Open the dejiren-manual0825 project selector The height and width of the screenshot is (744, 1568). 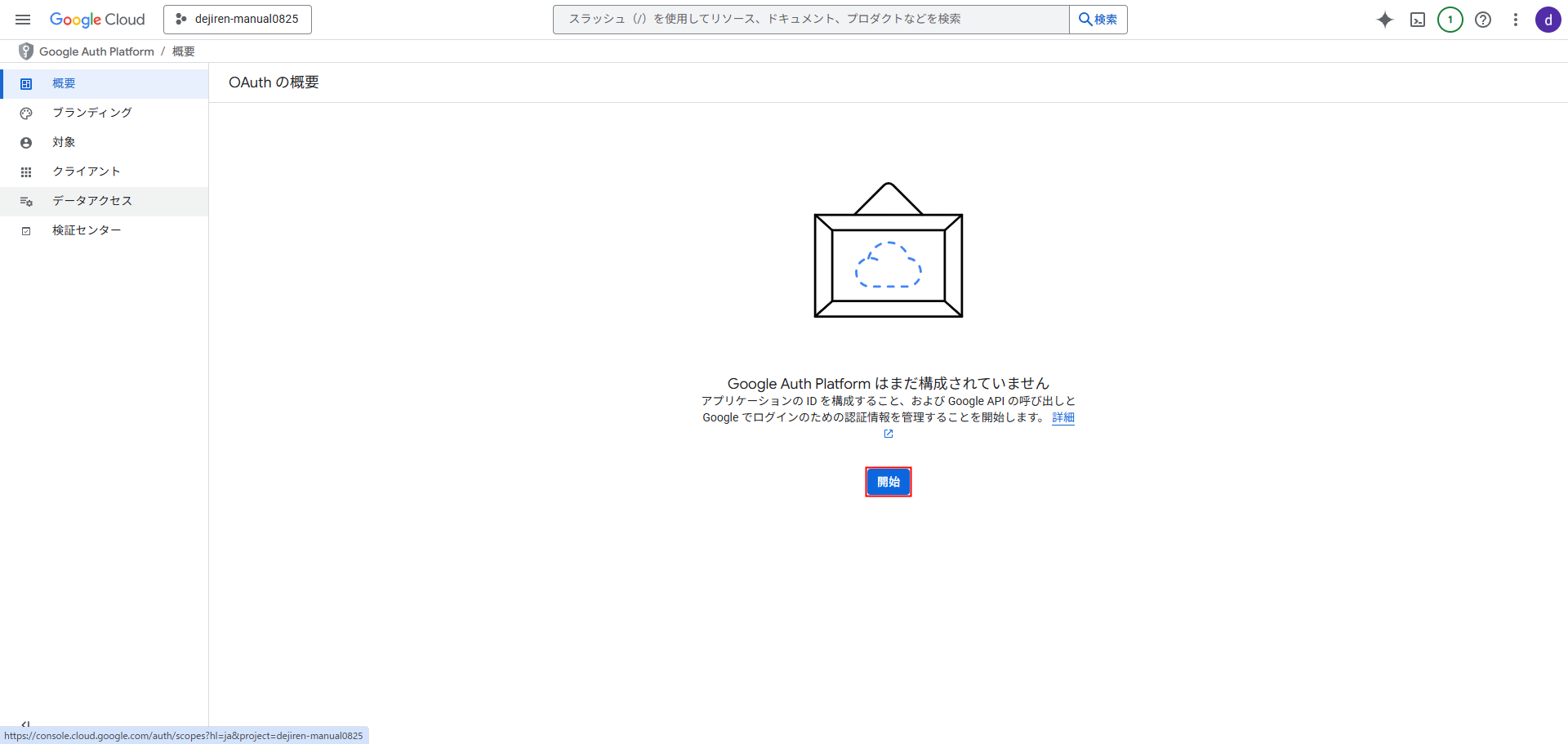click(x=238, y=20)
